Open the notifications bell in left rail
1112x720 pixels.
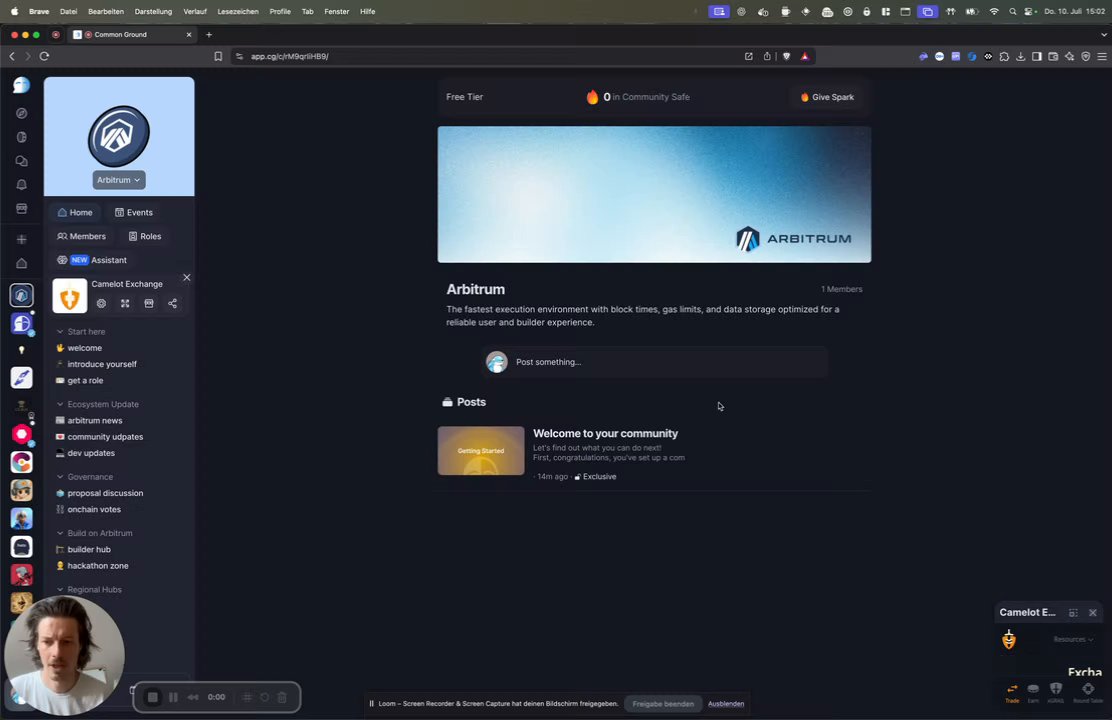pyautogui.click(x=21, y=184)
